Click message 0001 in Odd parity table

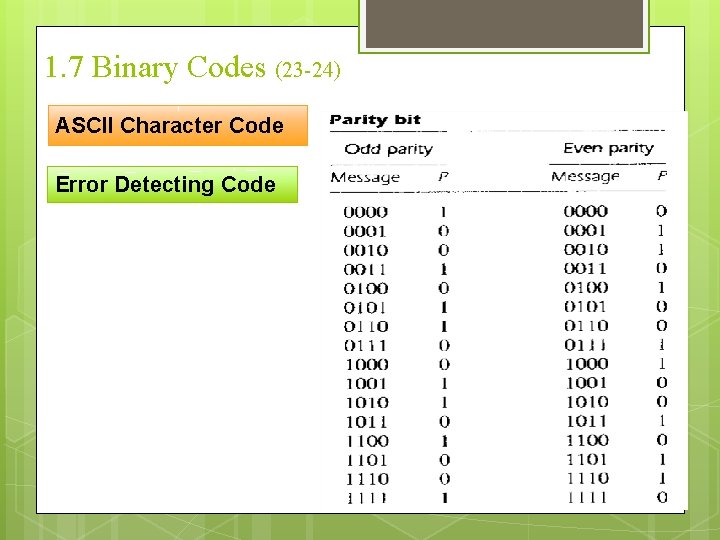[365, 231]
